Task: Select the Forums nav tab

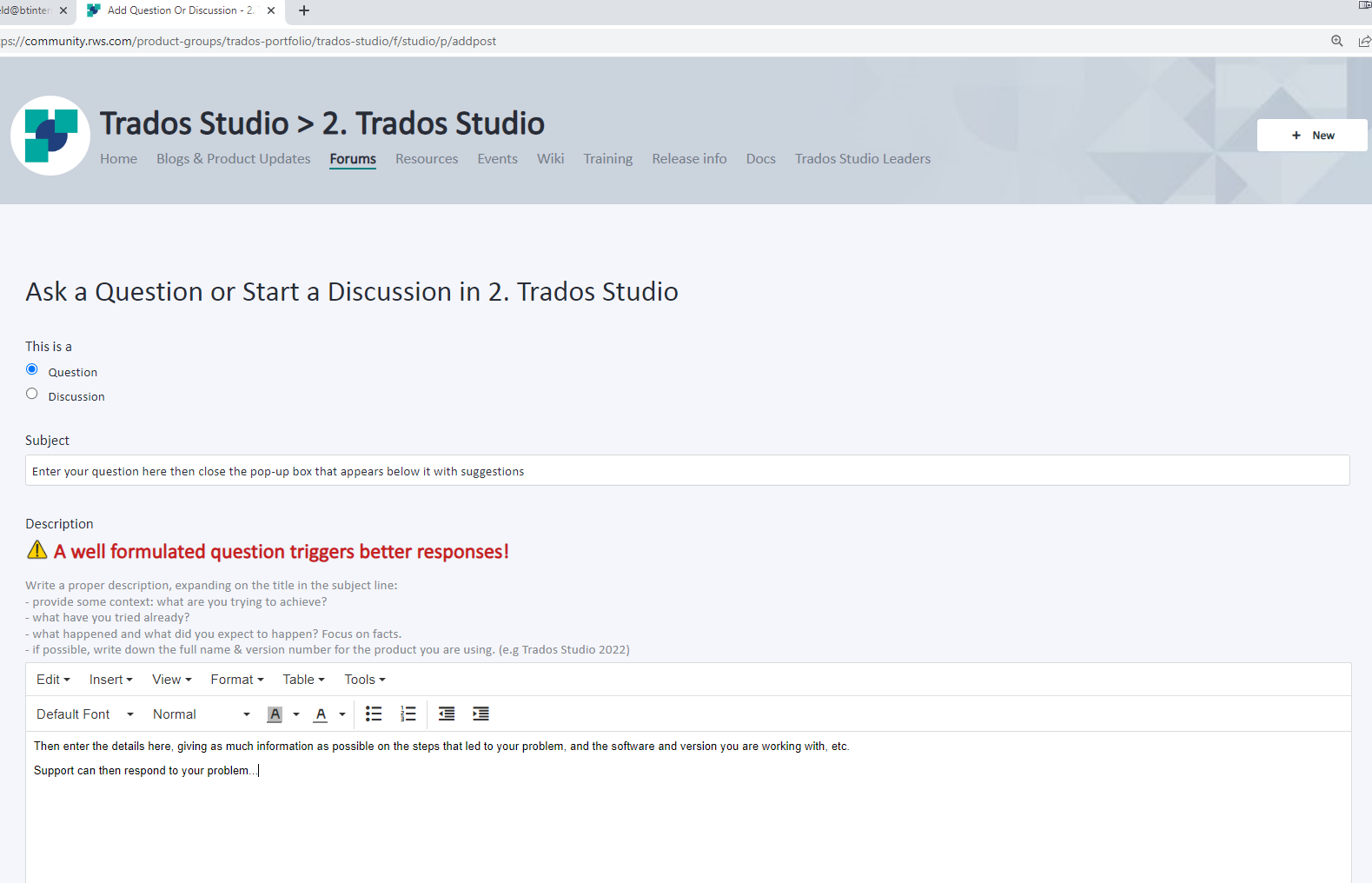Action: pos(353,159)
